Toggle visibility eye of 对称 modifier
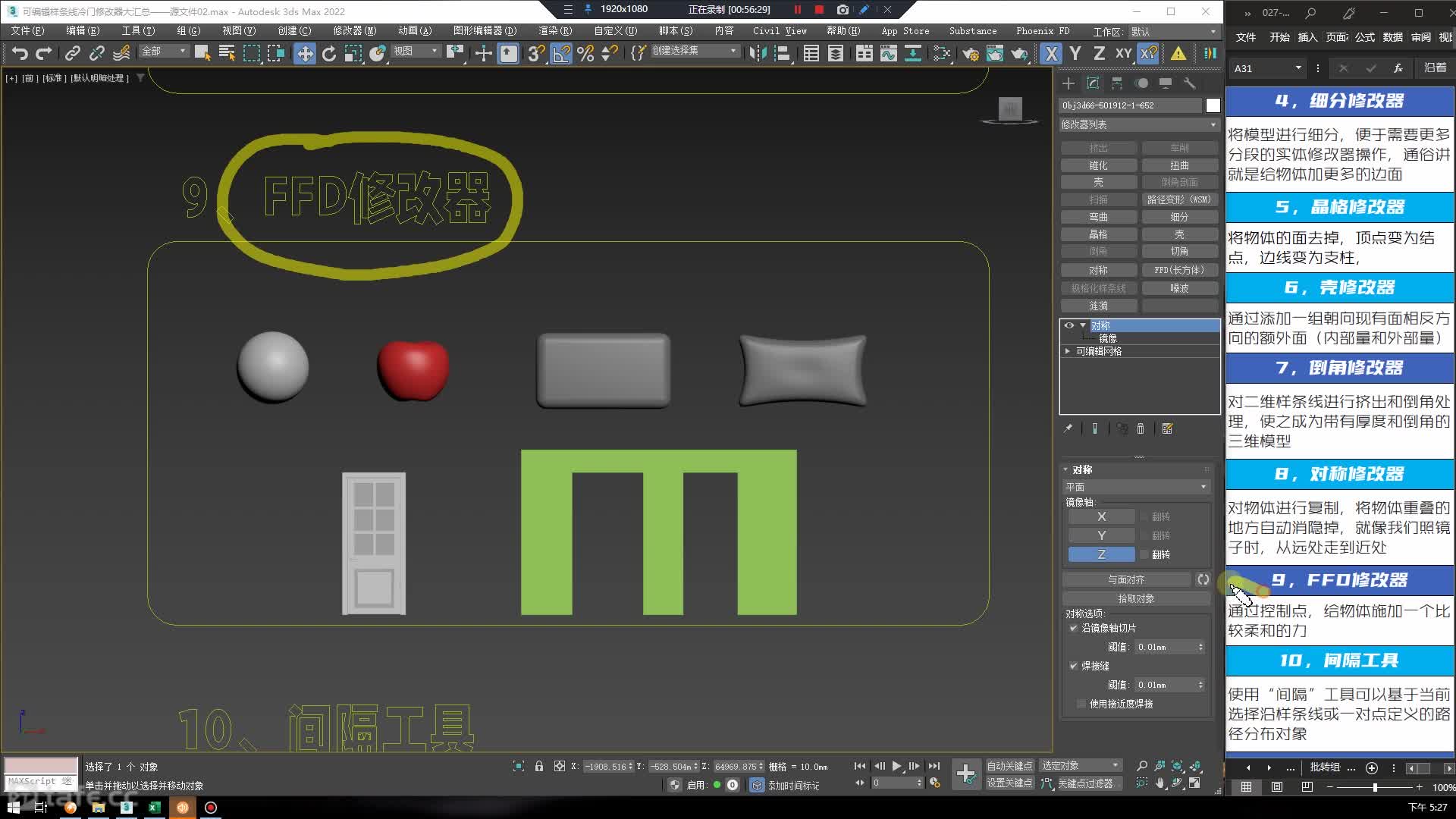Screen dimensions: 1456x819 pos(1069,325)
